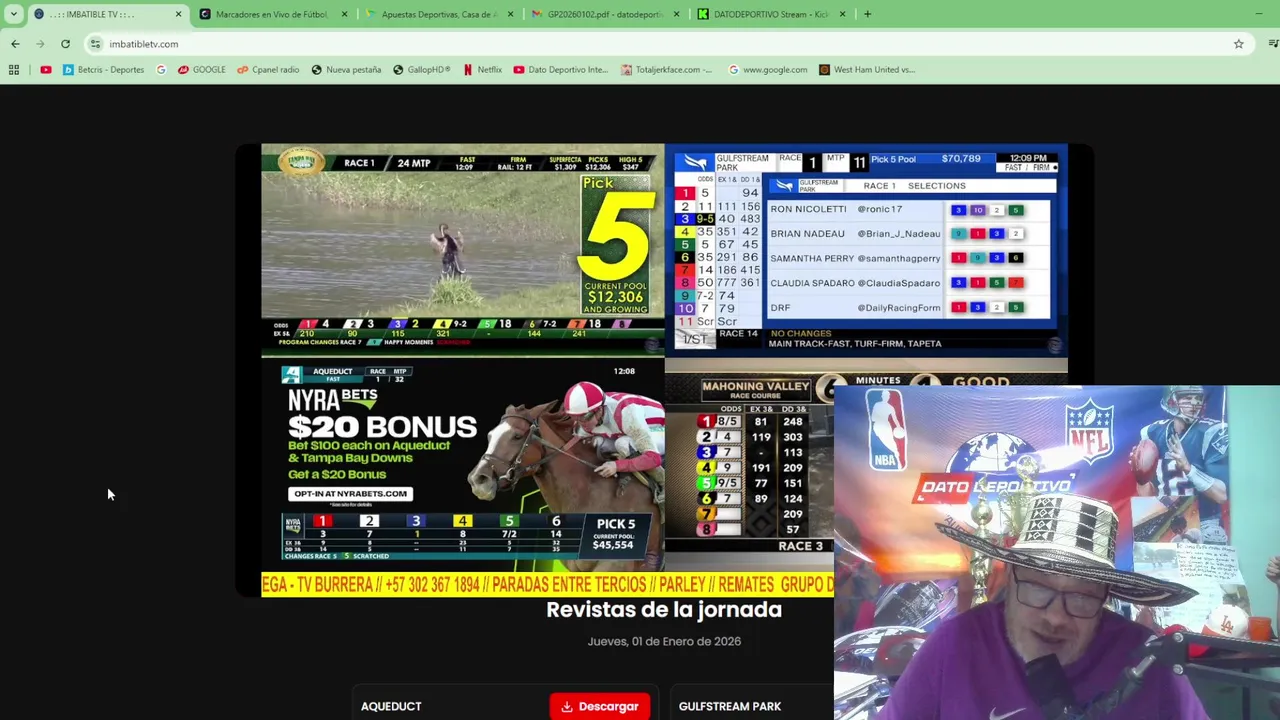This screenshot has height=720, width=1280.
Task: Click the Tampa Bay Race 1 video feed
Action: point(462,250)
